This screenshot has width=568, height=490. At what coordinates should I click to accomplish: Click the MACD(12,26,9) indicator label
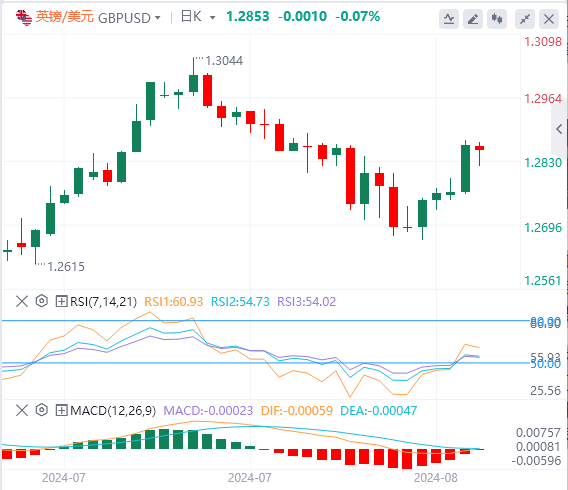coord(113,410)
